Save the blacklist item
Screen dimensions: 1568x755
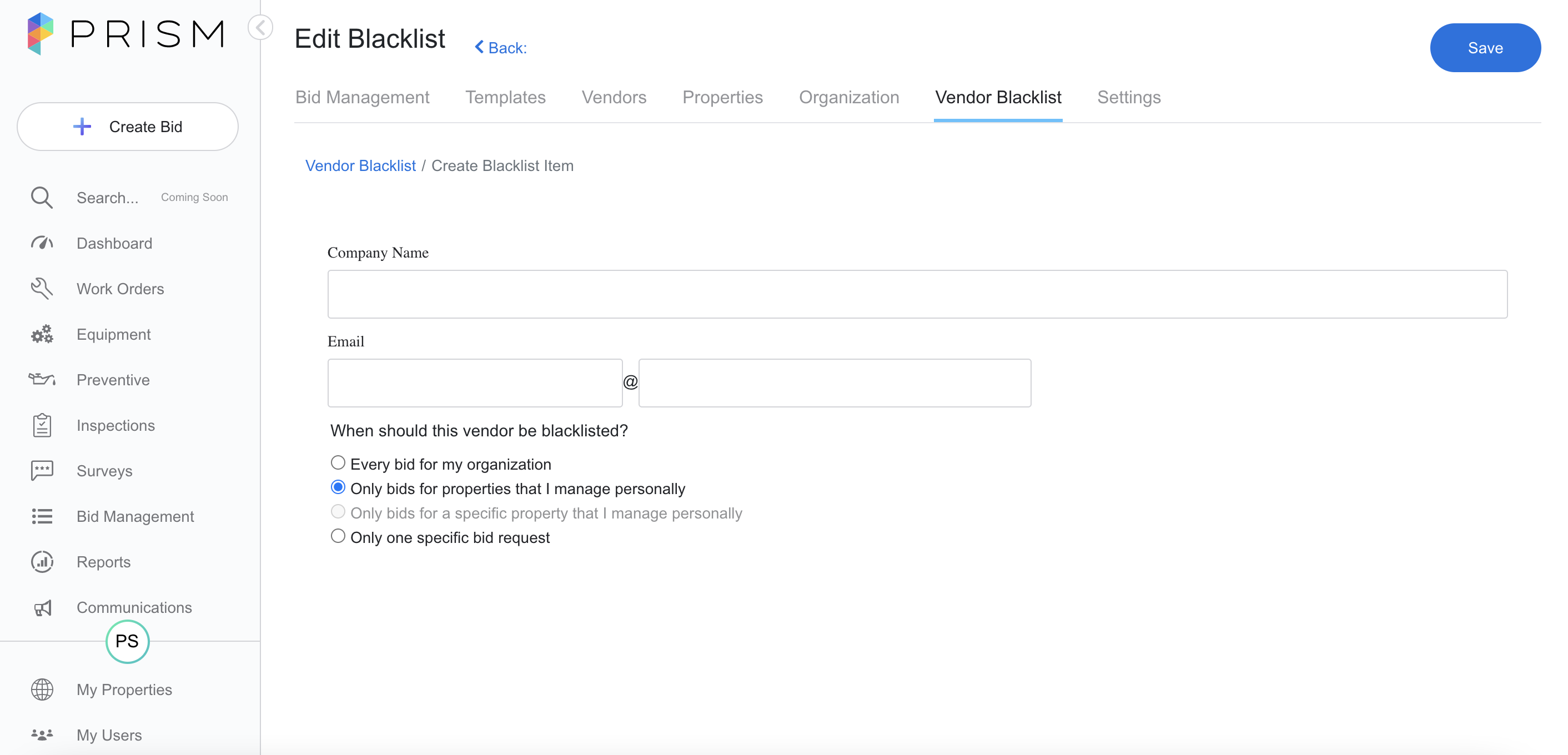(x=1485, y=47)
